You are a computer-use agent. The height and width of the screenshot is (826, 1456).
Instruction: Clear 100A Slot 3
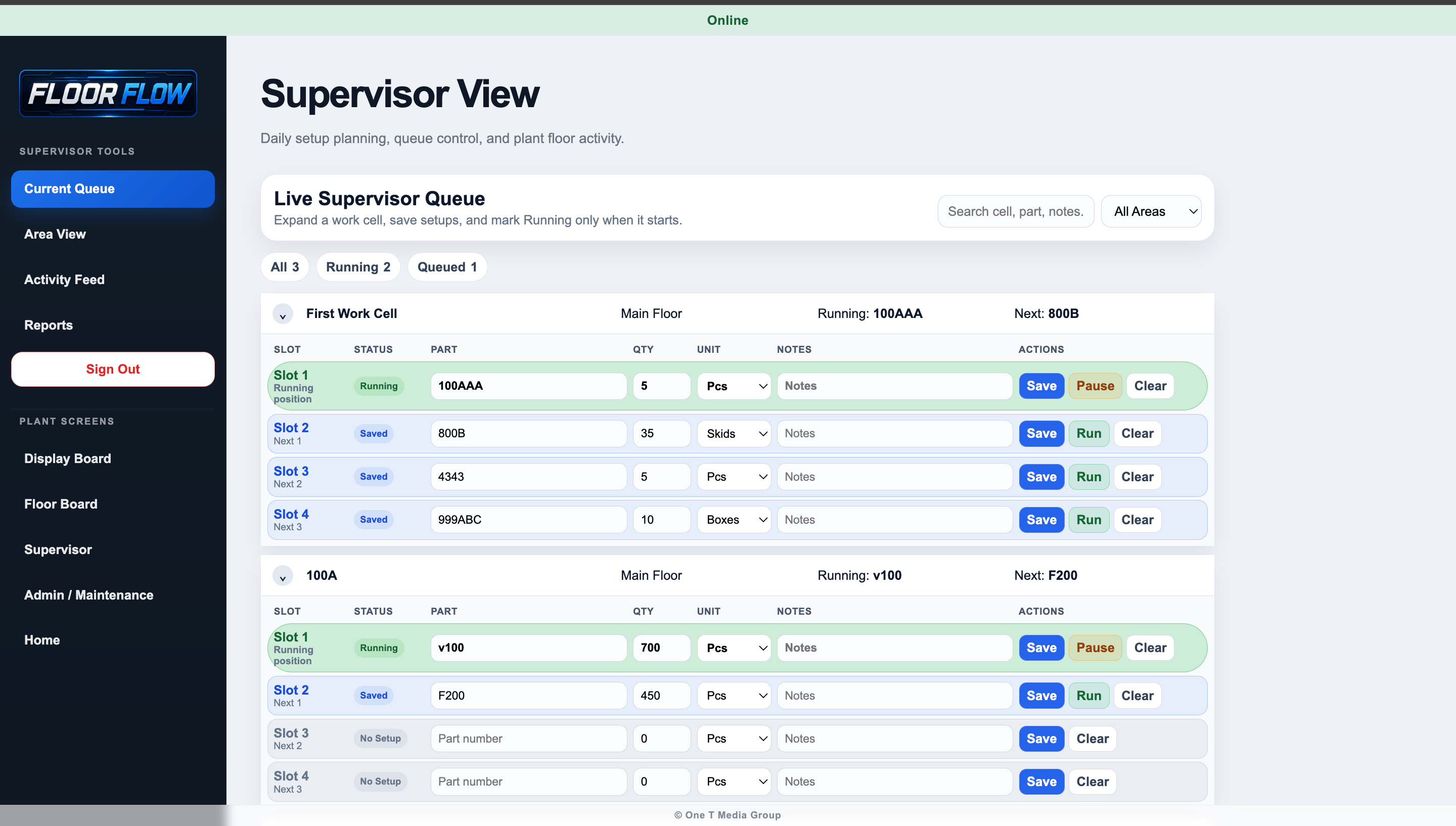click(x=1093, y=739)
